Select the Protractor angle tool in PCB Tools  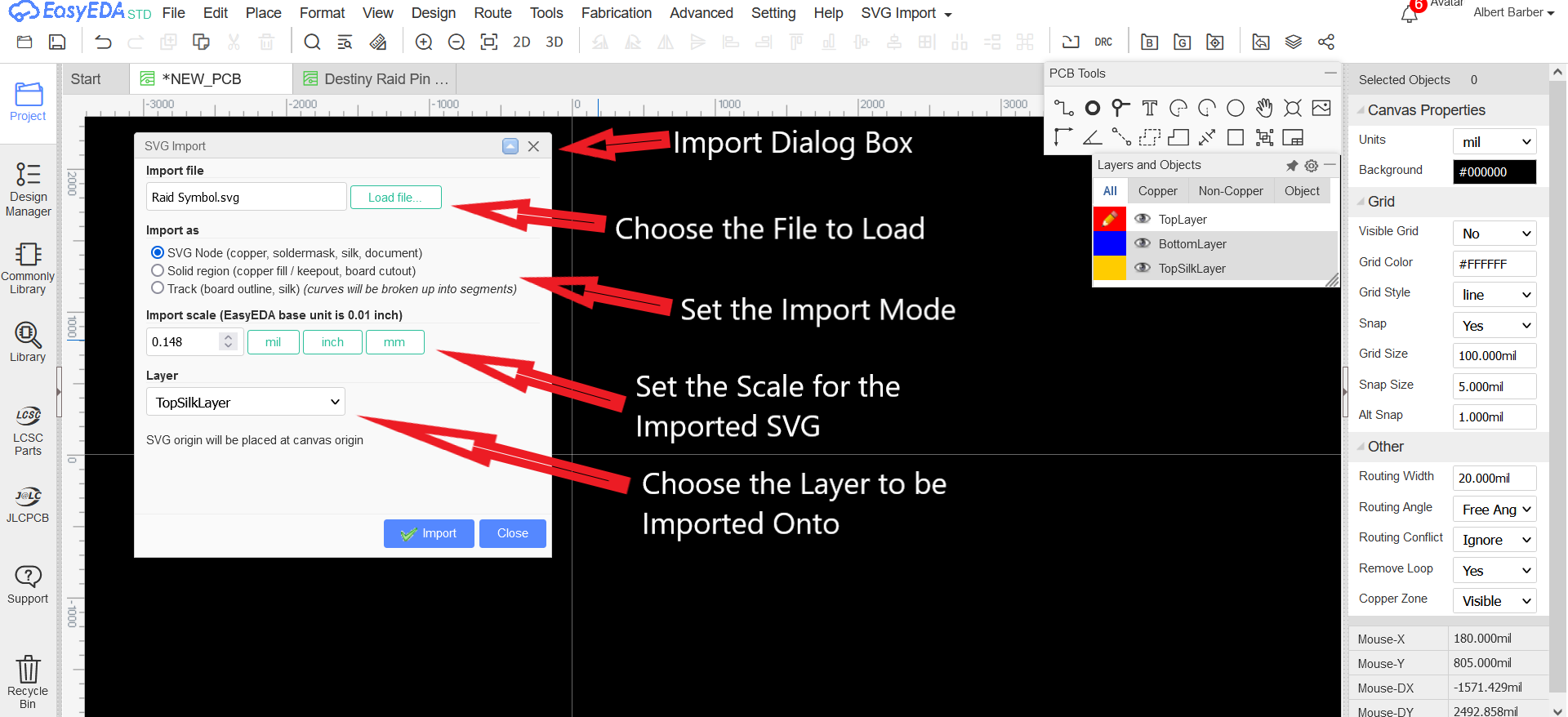[1092, 137]
